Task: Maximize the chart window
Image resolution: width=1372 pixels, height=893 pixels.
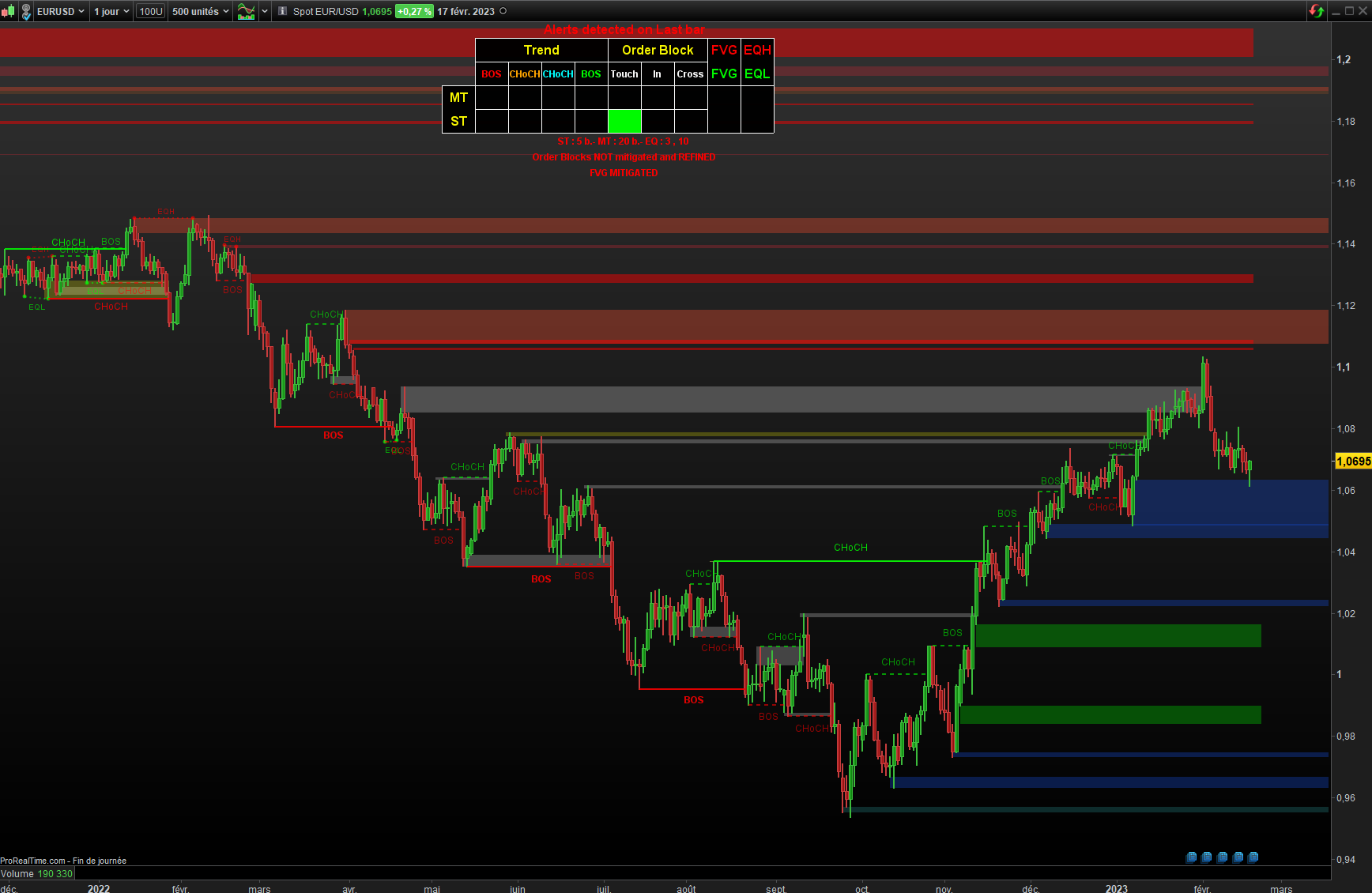Action: tap(1350, 11)
